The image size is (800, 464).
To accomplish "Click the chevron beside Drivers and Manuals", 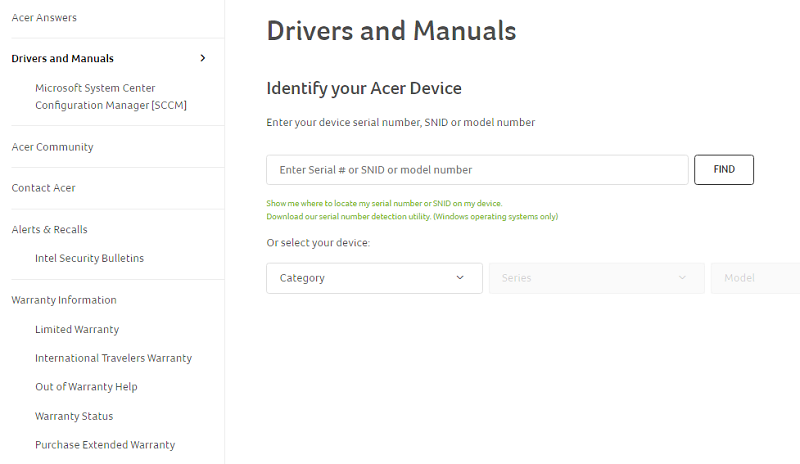I will tap(203, 58).
